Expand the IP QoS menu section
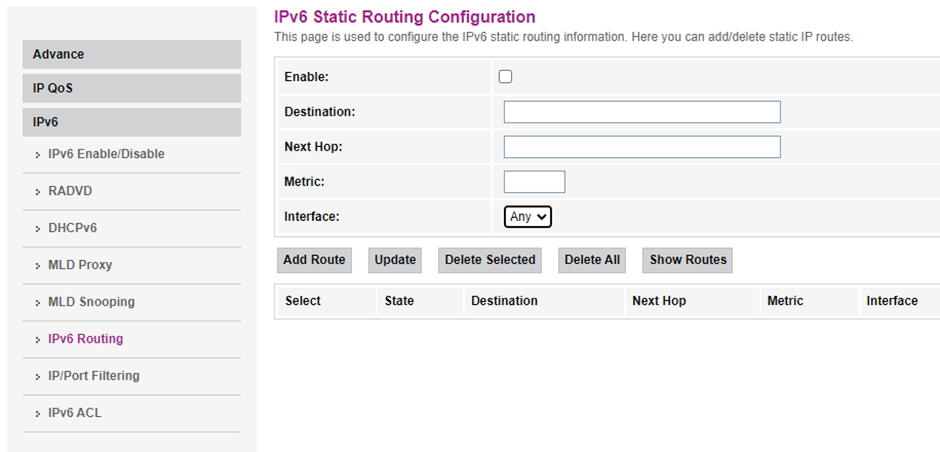Viewport: 940px width, 452px height. coord(131,88)
